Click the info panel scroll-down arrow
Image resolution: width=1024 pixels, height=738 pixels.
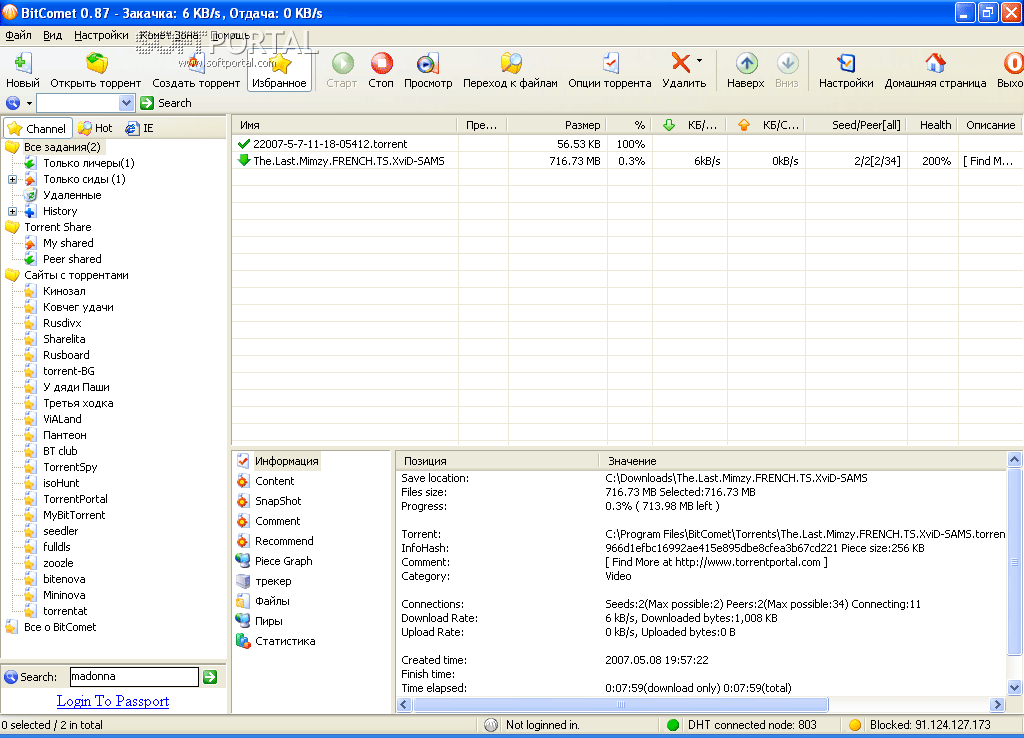coord(1014,687)
